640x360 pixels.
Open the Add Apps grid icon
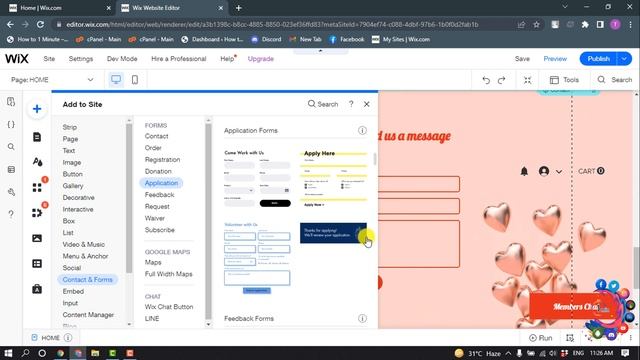pyautogui.click(x=37, y=187)
